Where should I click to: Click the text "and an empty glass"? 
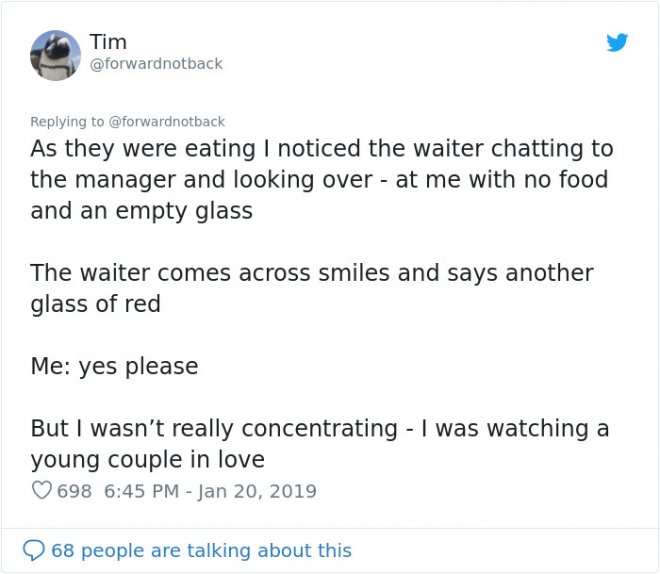[141, 211]
